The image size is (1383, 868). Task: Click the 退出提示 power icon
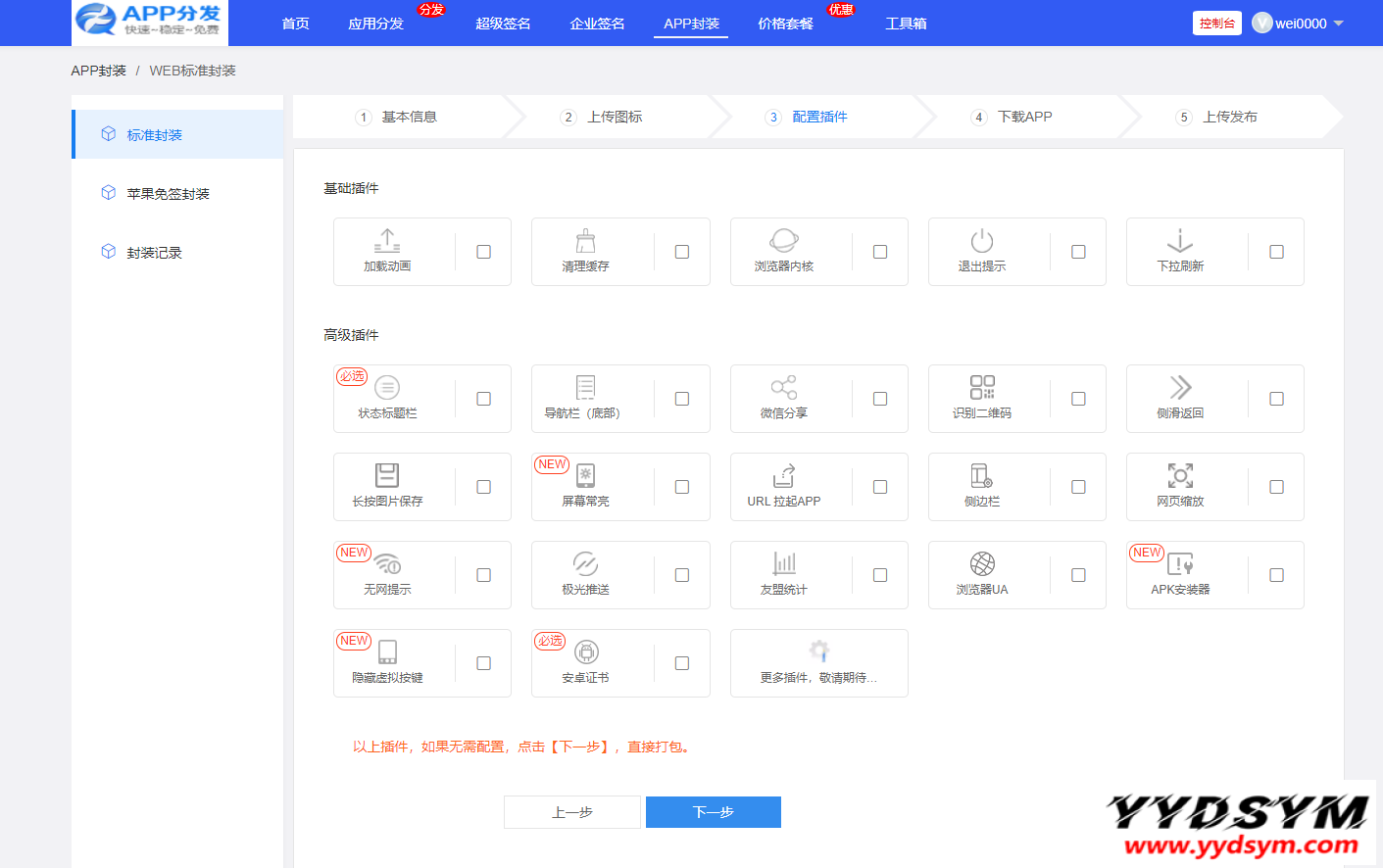point(982,240)
